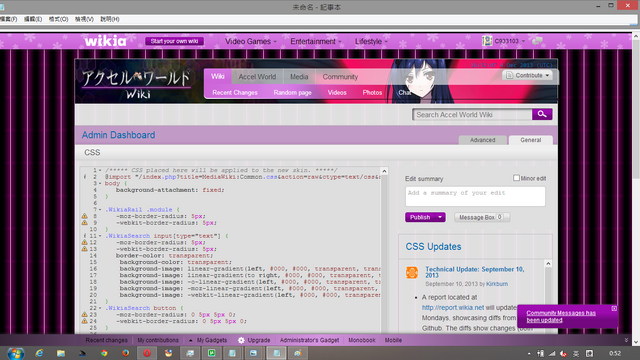Open the C933103 user menu
Image resolution: width=640 pixels, height=360 pixels.
(x=509, y=41)
